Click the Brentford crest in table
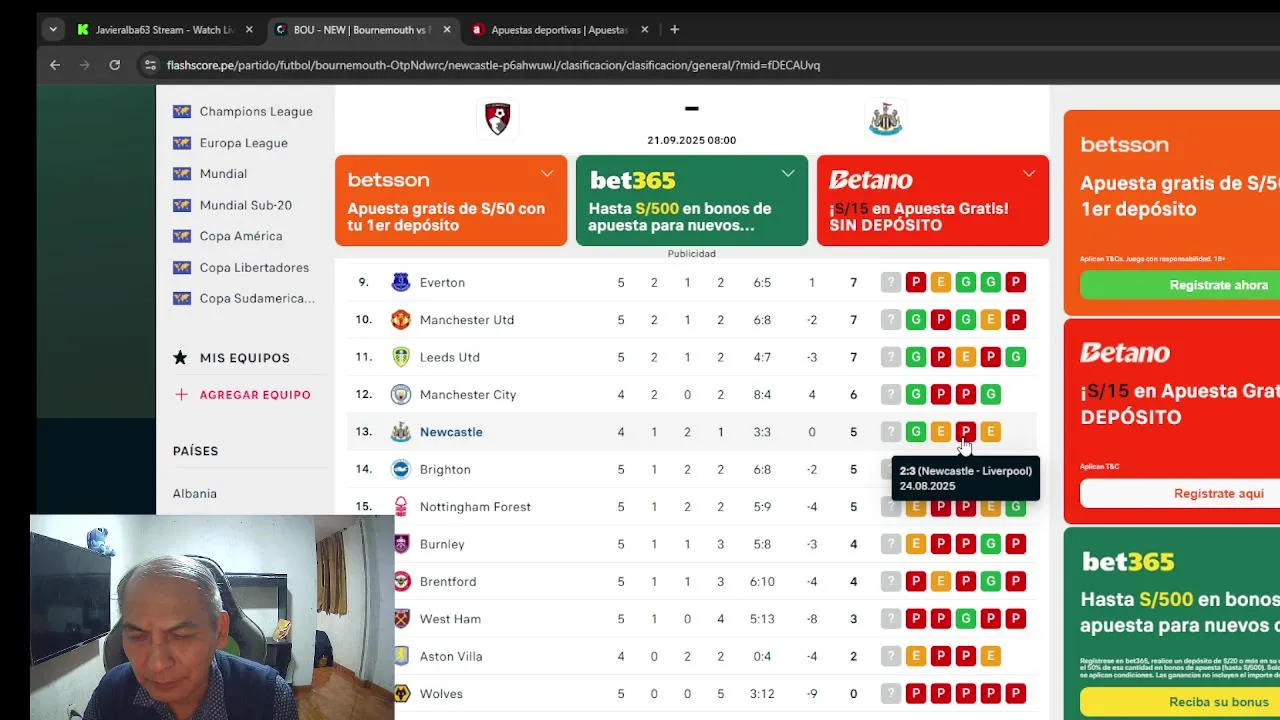 point(401,581)
